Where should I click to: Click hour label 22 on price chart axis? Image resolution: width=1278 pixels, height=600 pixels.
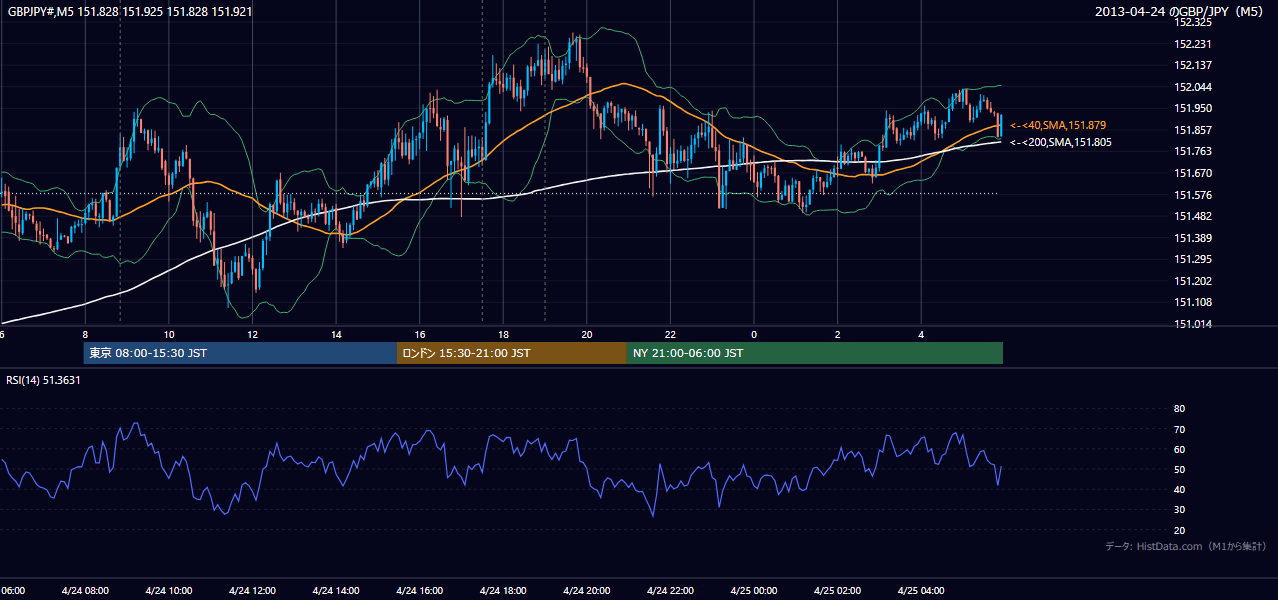pyautogui.click(x=671, y=334)
